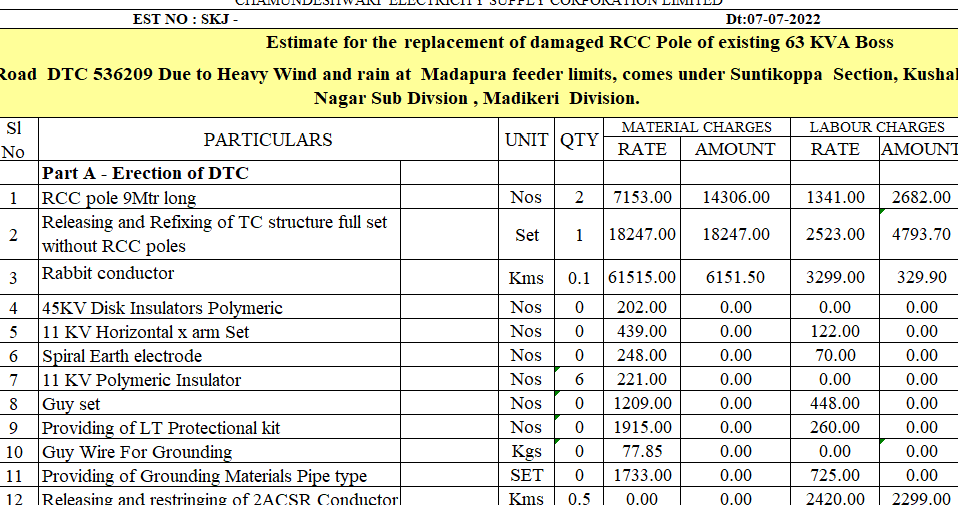Click the MATERIAL CHARGES header cell

pyautogui.click(x=697, y=127)
